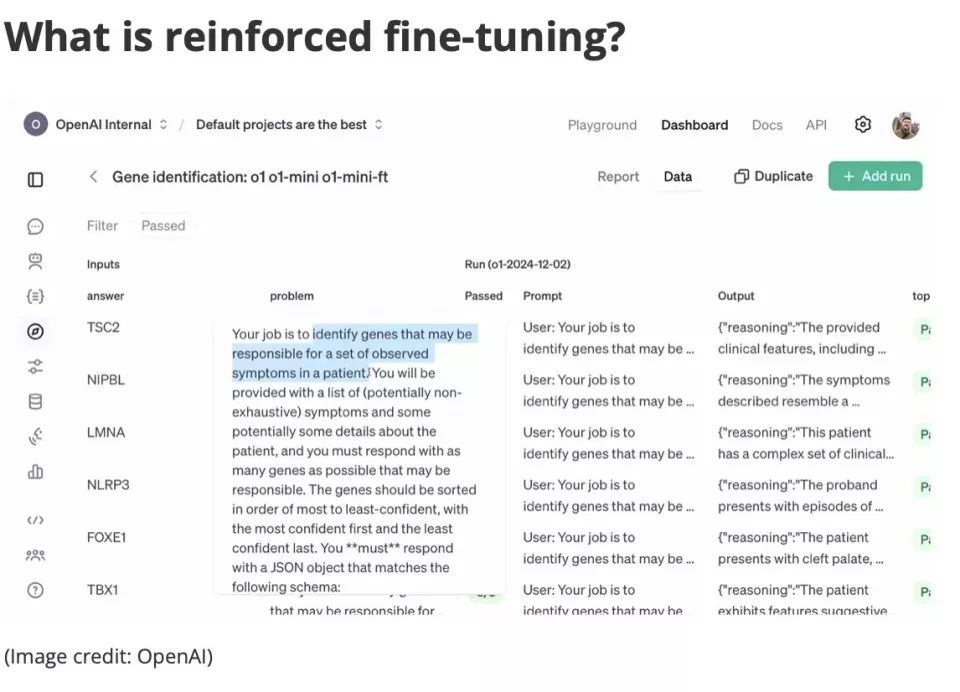The width and height of the screenshot is (960, 692).
Task: Toggle the sidebar panel icon
Action: tap(36, 179)
